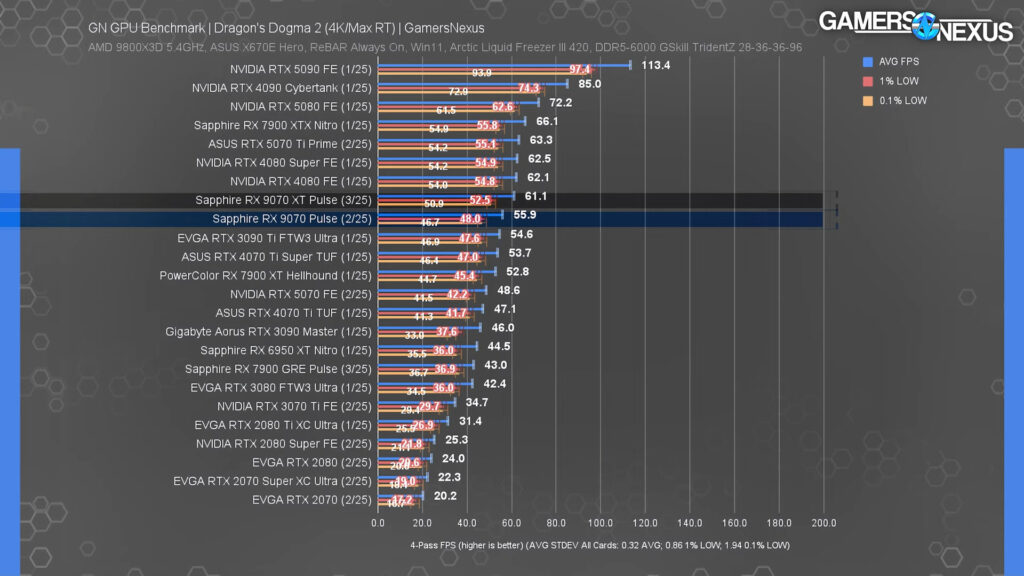Click the 66.1 average FPS value

point(547,121)
